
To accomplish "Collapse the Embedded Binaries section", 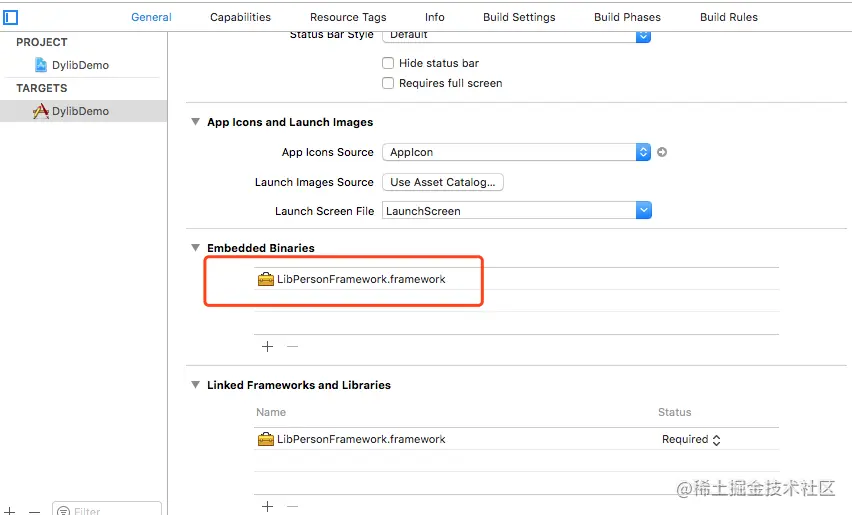I will coord(195,248).
